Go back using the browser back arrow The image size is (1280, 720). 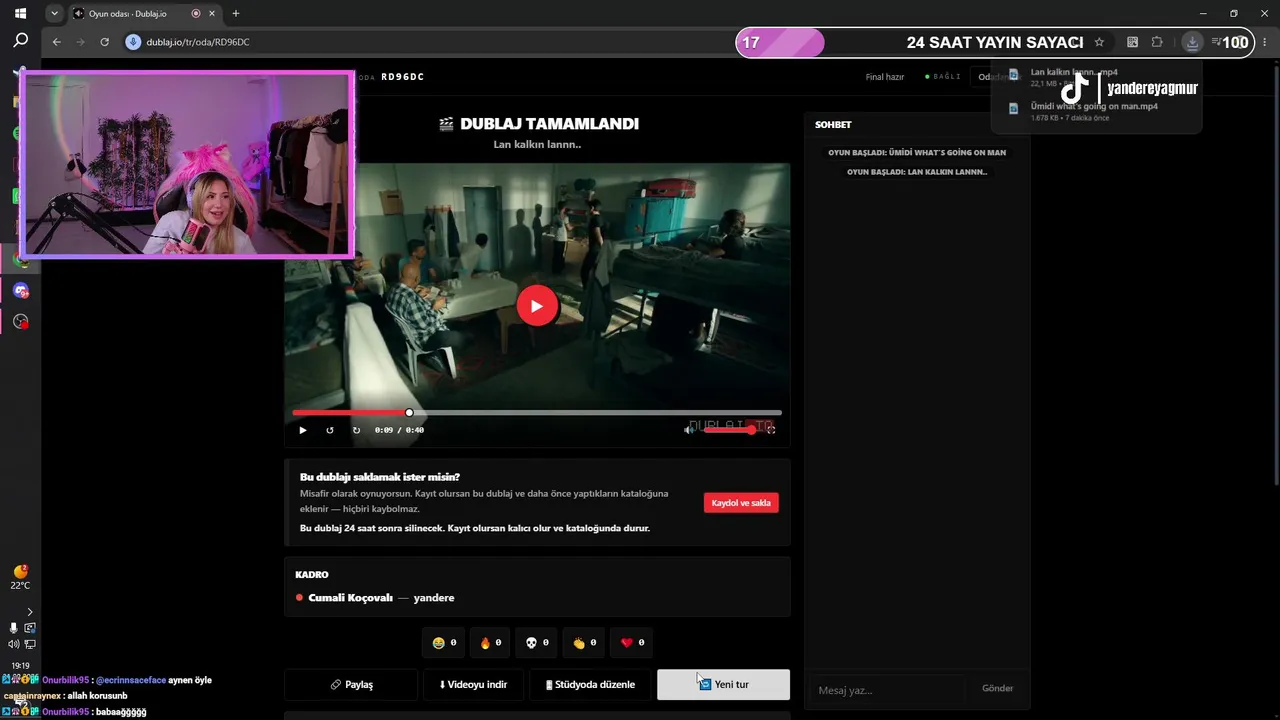(57, 42)
